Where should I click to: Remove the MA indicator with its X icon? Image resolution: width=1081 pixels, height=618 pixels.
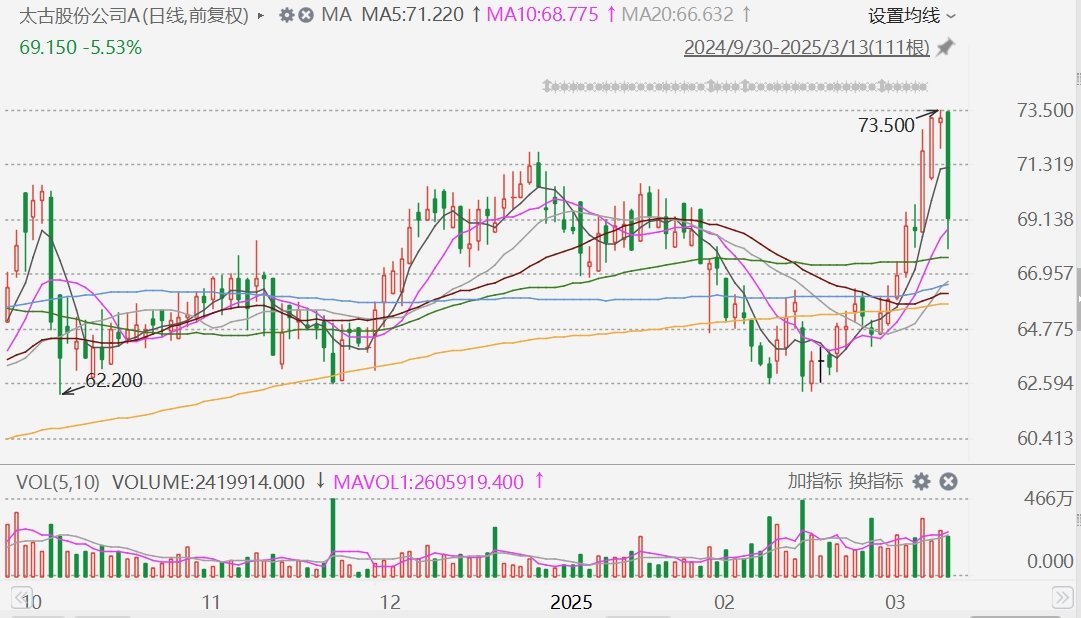306,14
